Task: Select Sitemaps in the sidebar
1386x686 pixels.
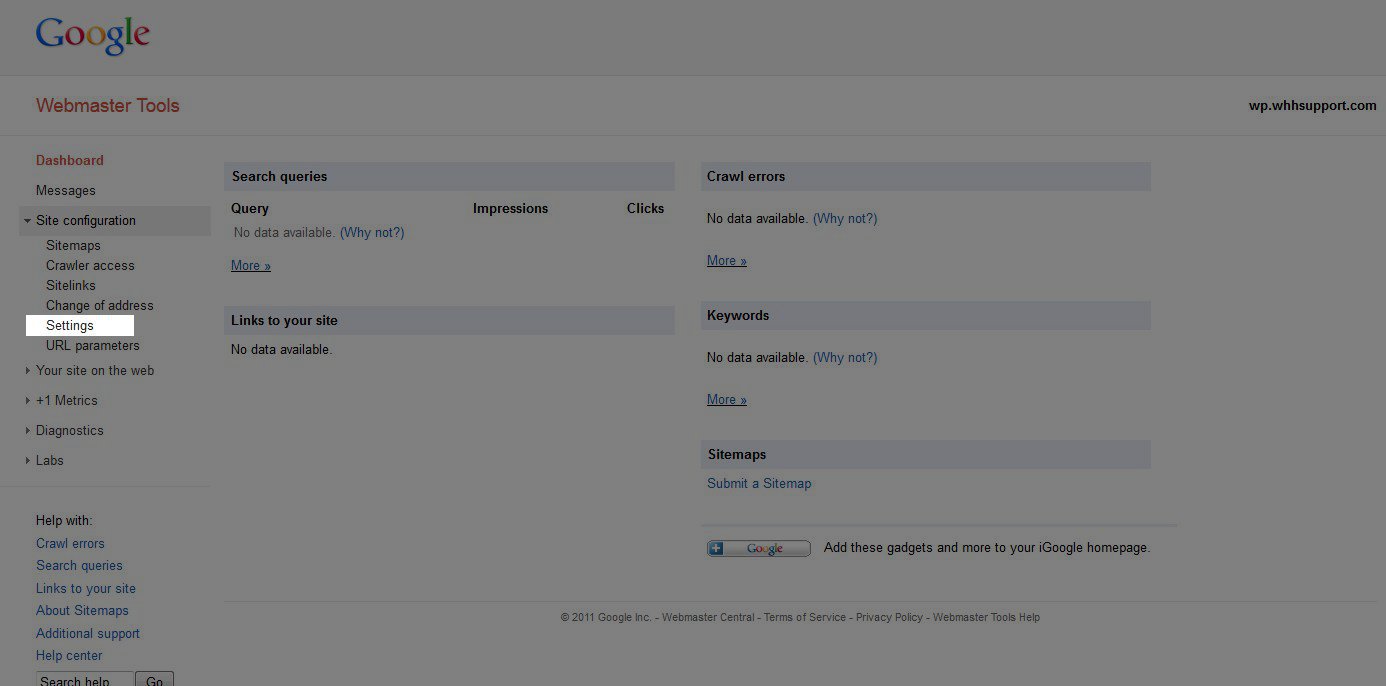Action: point(73,245)
